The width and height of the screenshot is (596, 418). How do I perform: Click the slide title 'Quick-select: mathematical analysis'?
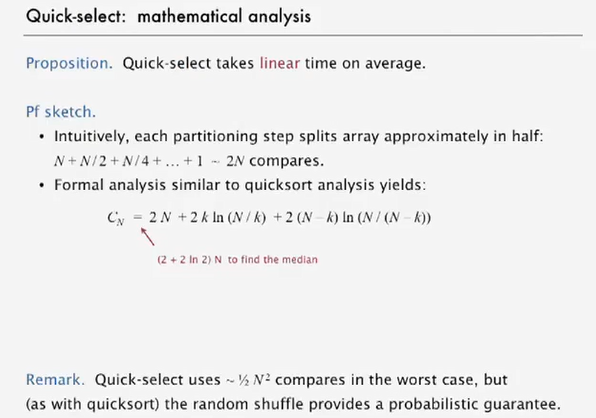pos(168,17)
